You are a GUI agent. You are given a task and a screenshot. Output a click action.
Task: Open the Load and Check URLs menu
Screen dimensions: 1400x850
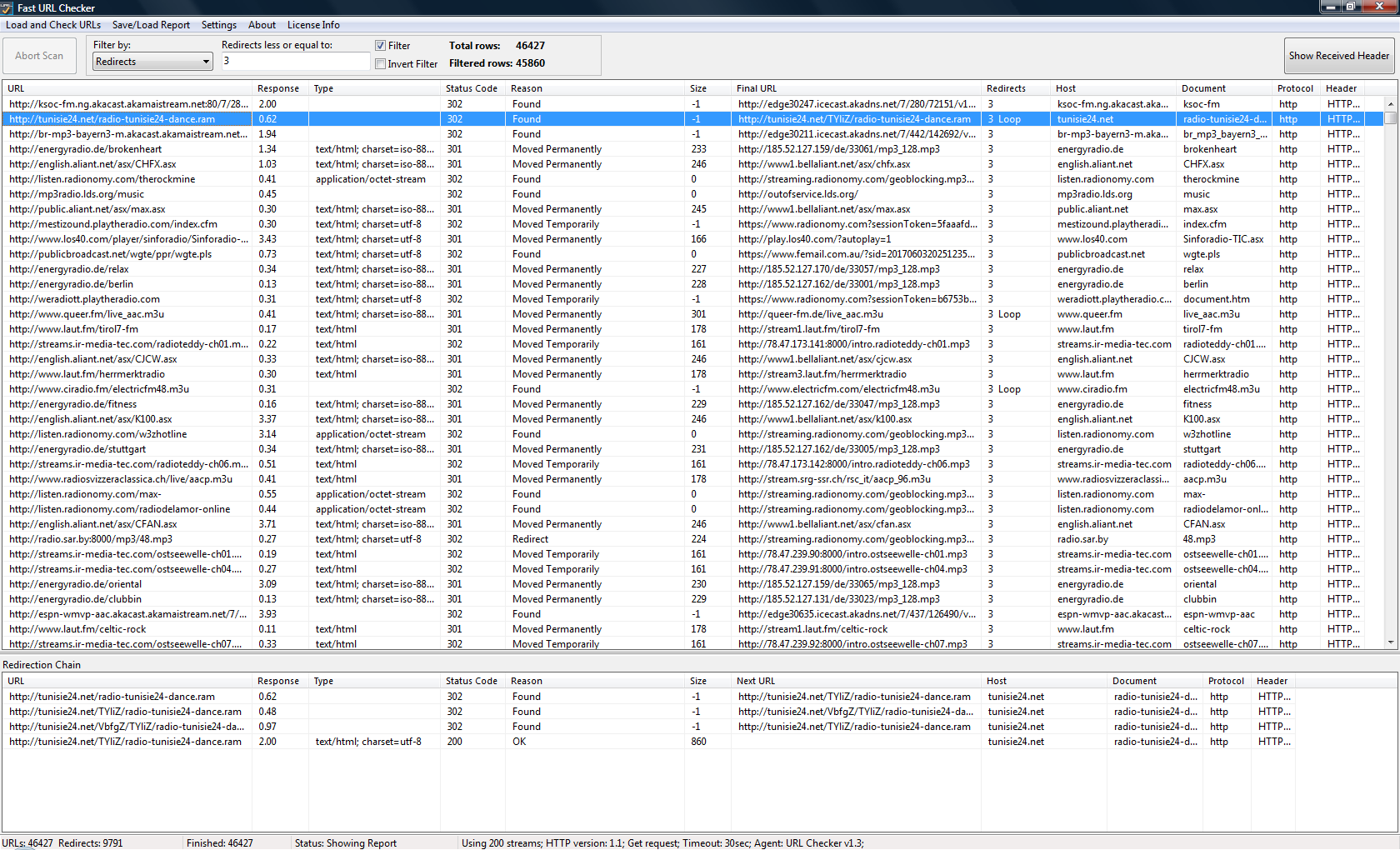(52, 25)
